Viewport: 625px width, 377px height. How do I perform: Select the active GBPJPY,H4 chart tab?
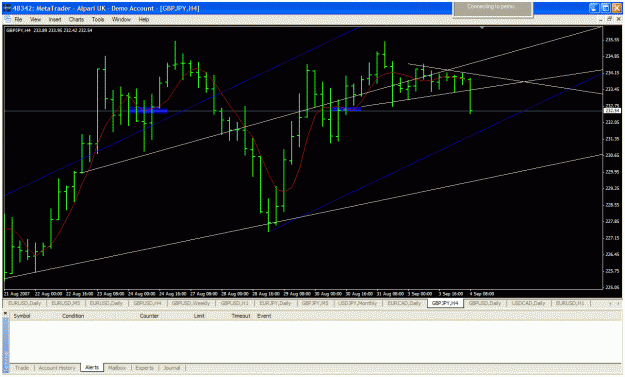pos(445,303)
